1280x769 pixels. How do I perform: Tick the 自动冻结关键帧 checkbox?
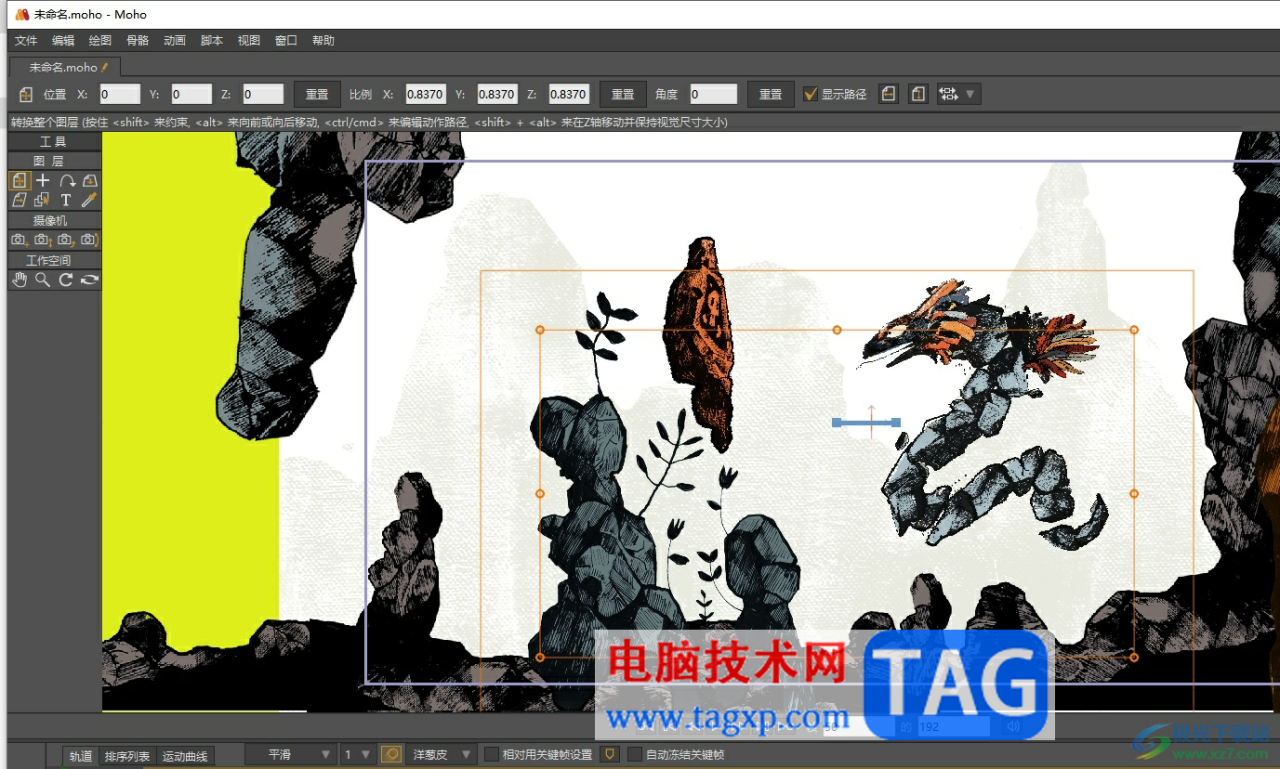[634, 755]
